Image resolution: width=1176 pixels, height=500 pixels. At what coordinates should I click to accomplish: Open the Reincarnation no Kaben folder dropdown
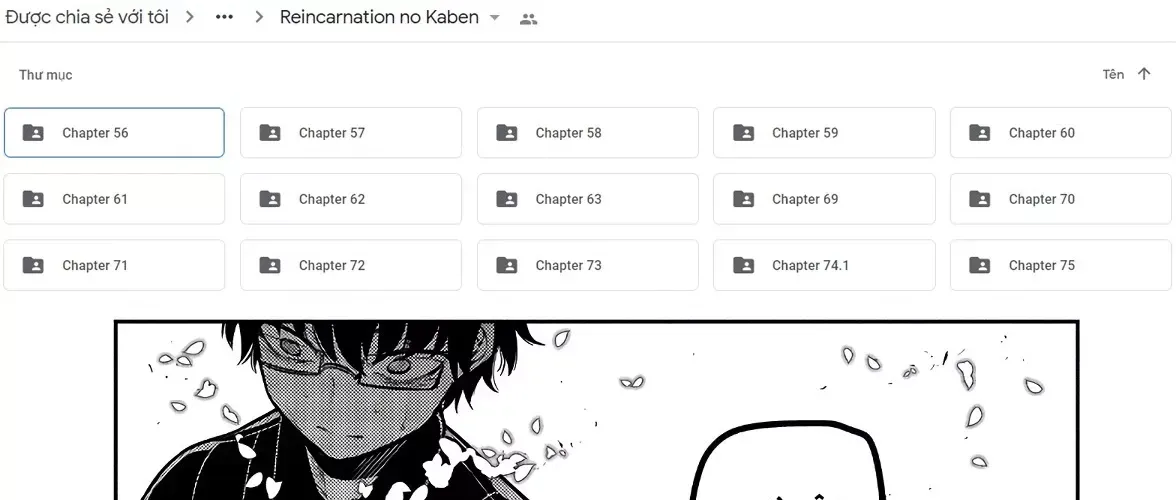tap(494, 18)
